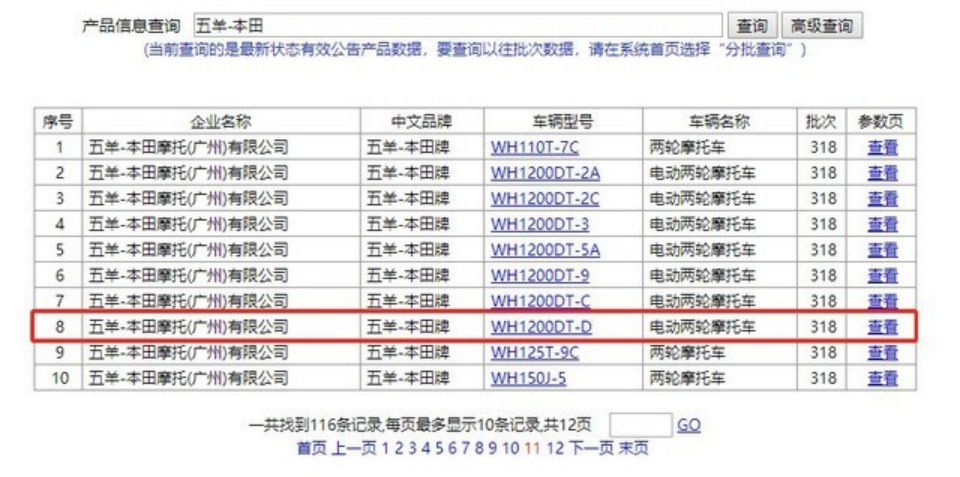This screenshot has width=960, height=477.
Task: View parameters 查看 for WH1200DT-9 row
Action: (x=882, y=276)
